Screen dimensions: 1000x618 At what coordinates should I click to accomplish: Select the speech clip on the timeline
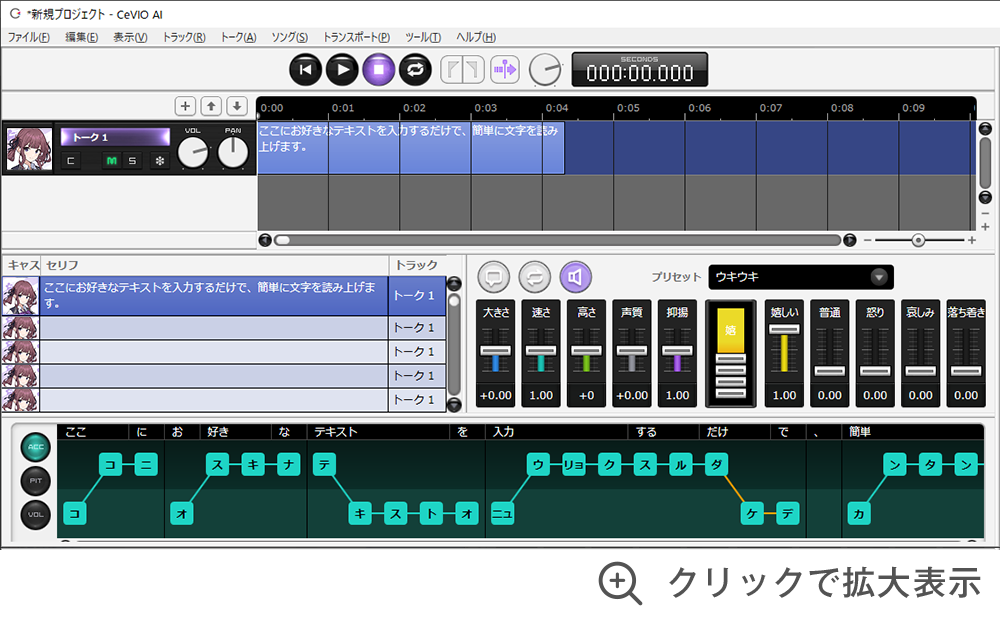(411, 148)
